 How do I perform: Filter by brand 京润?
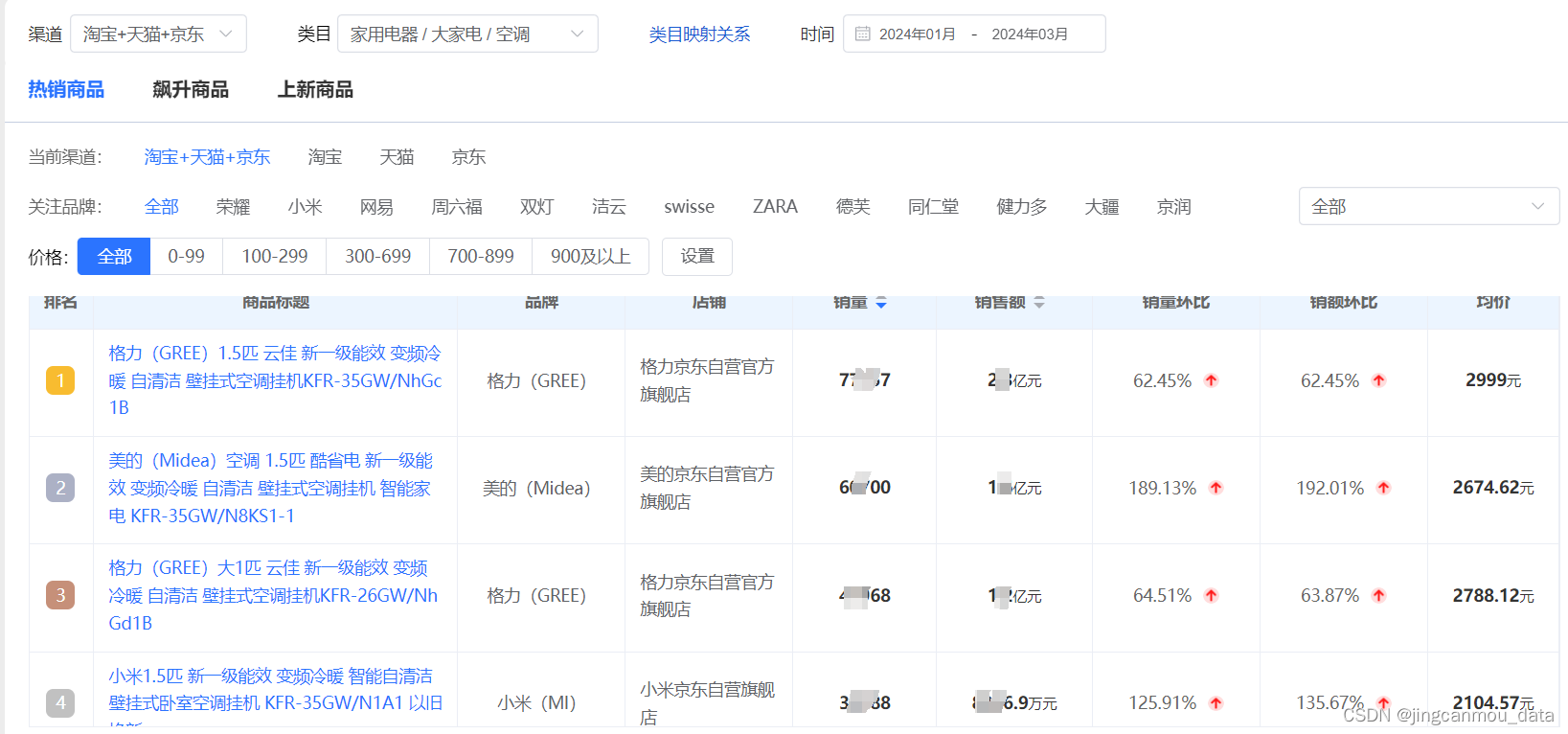[x=1173, y=206]
